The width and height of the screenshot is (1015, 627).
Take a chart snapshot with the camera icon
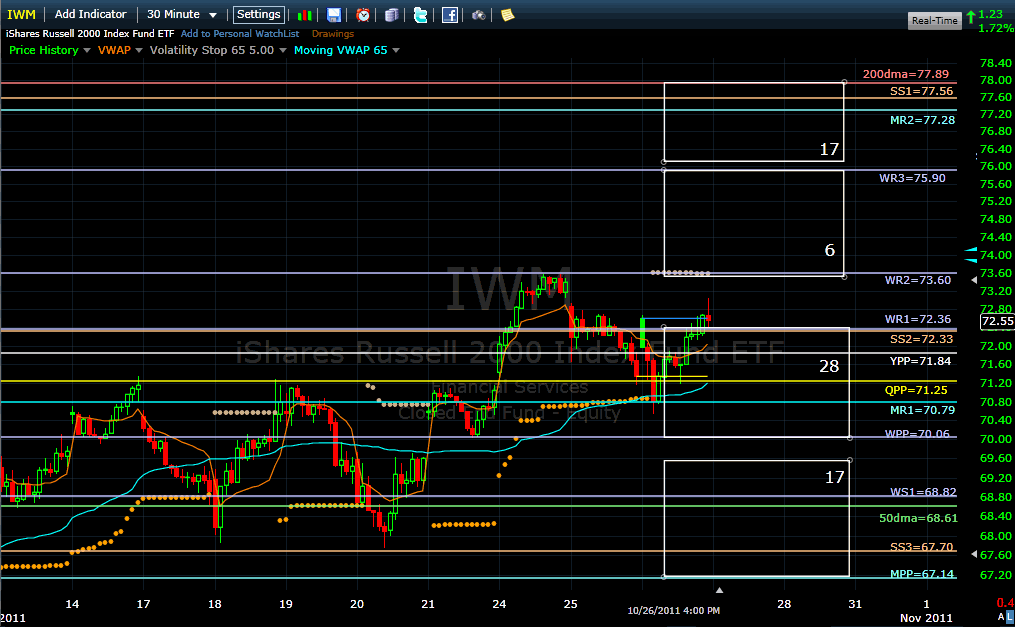click(x=479, y=15)
